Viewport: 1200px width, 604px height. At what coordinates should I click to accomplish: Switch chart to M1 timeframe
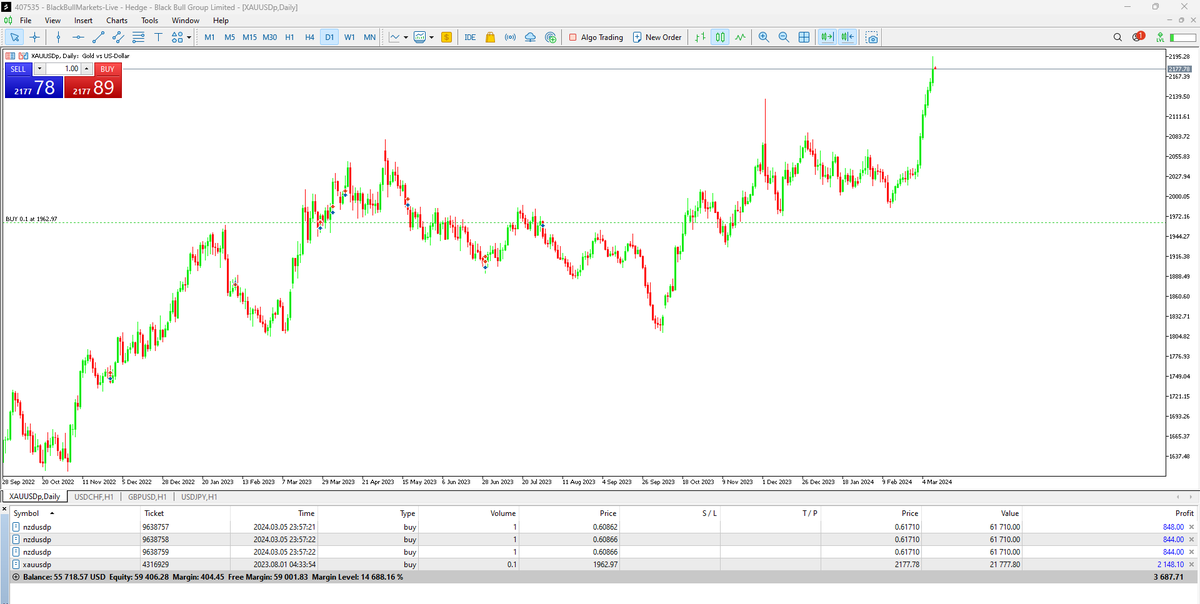(209, 37)
